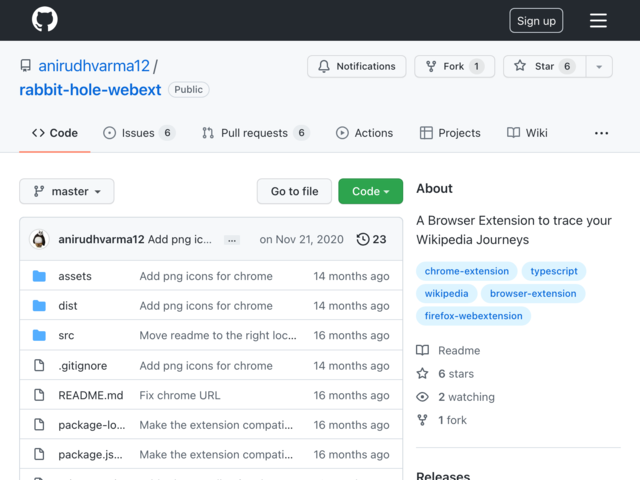Viewport: 640px width, 480px height.
Task: Click the README.md file icon
Action: [x=39, y=395]
